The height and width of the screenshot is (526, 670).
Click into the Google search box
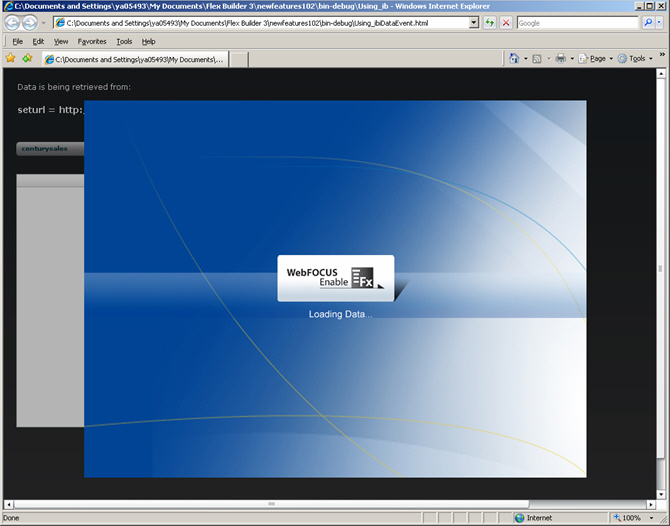tap(577, 23)
